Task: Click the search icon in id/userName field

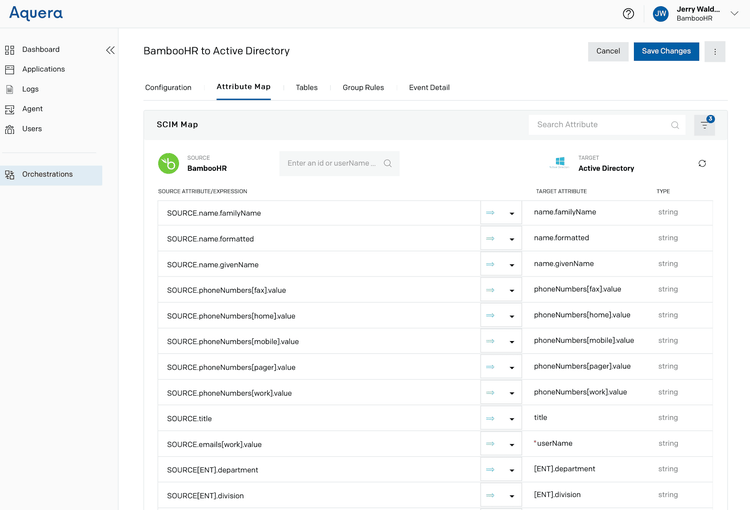Action: pyautogui.click(x=387, y=163)
